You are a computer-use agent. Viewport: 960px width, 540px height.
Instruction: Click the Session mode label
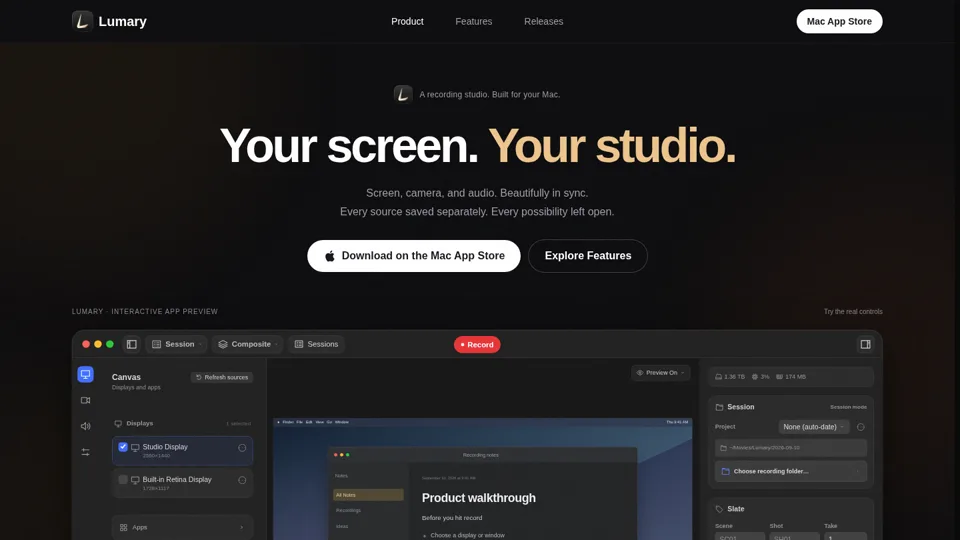click(848, 407)
